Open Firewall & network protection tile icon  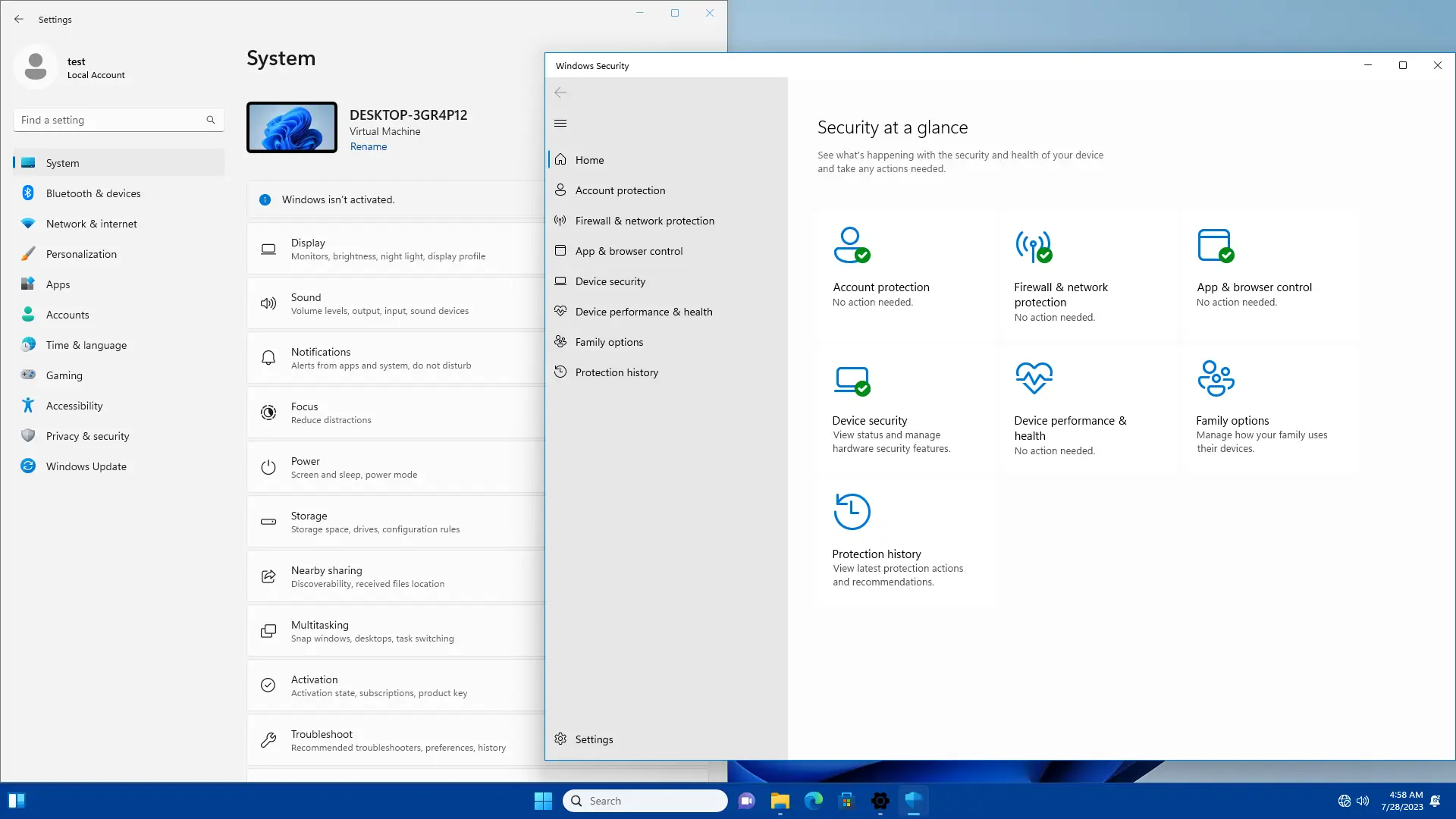[1033, 246]
